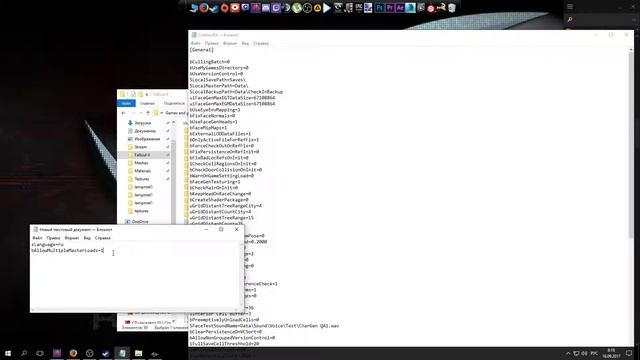The width and height of the screenshot is (640, 360).
Task: Open Формат menu in the large Notepad window
Action: point(230,43)
